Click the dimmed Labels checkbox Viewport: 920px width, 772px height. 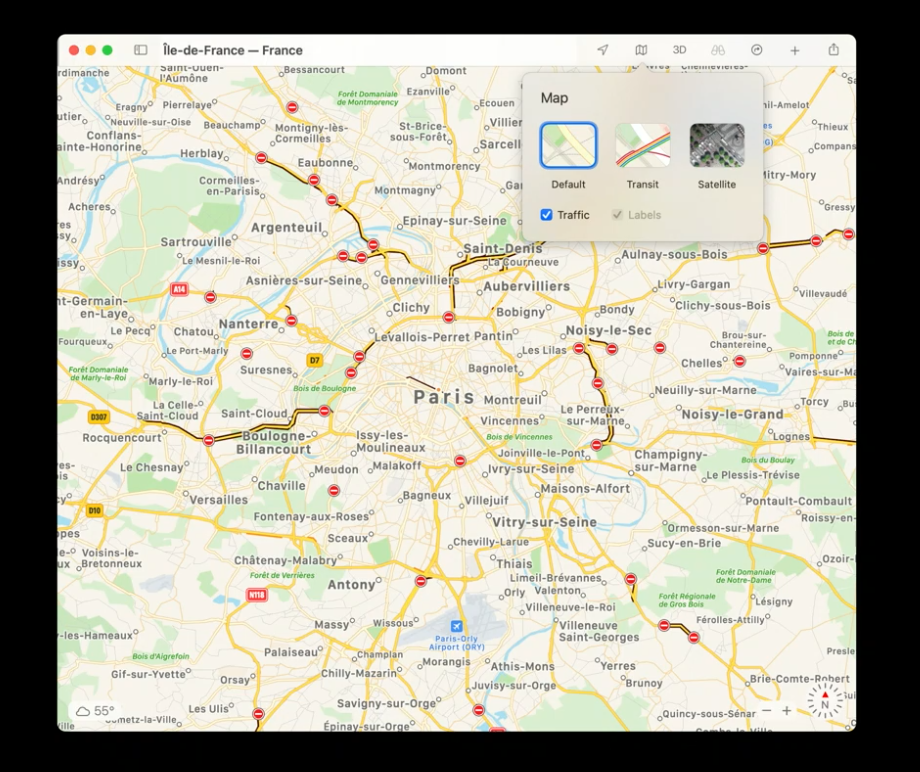tap(617, 215)
